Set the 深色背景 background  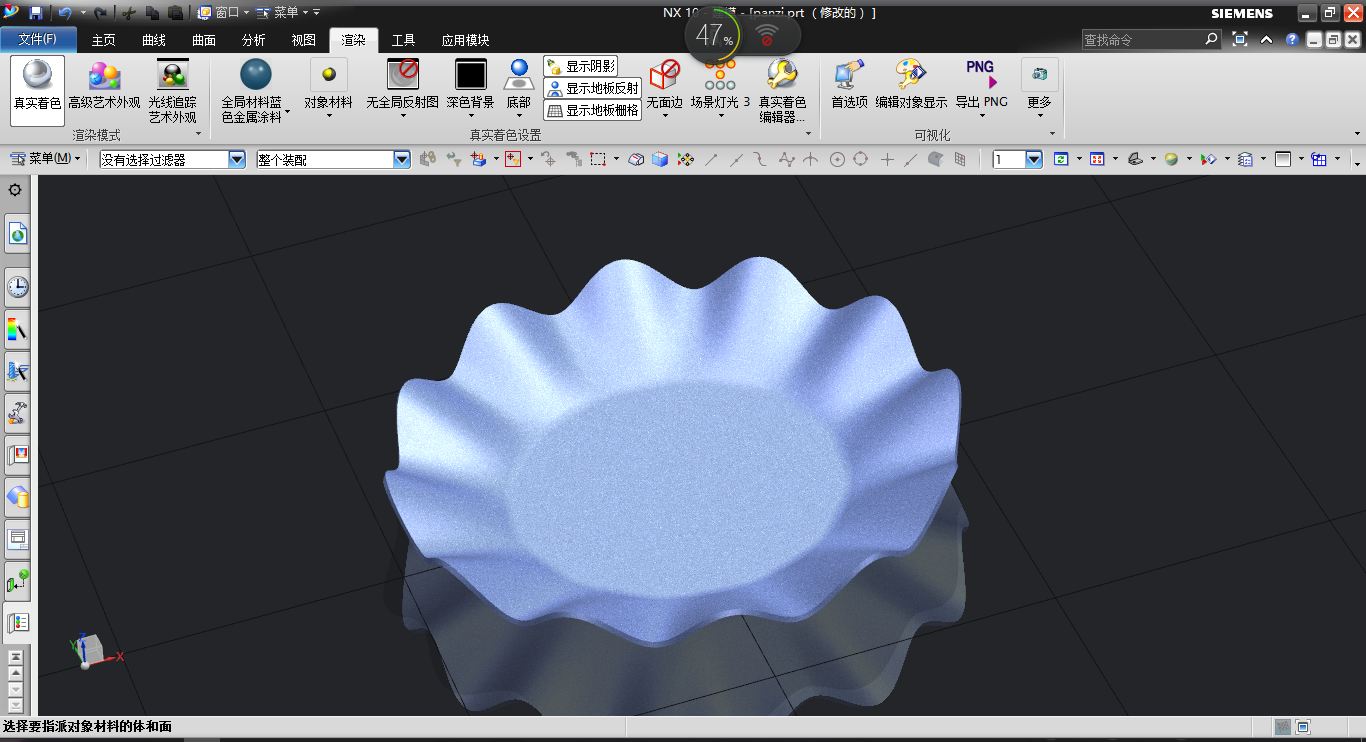[x=470, y=89]
